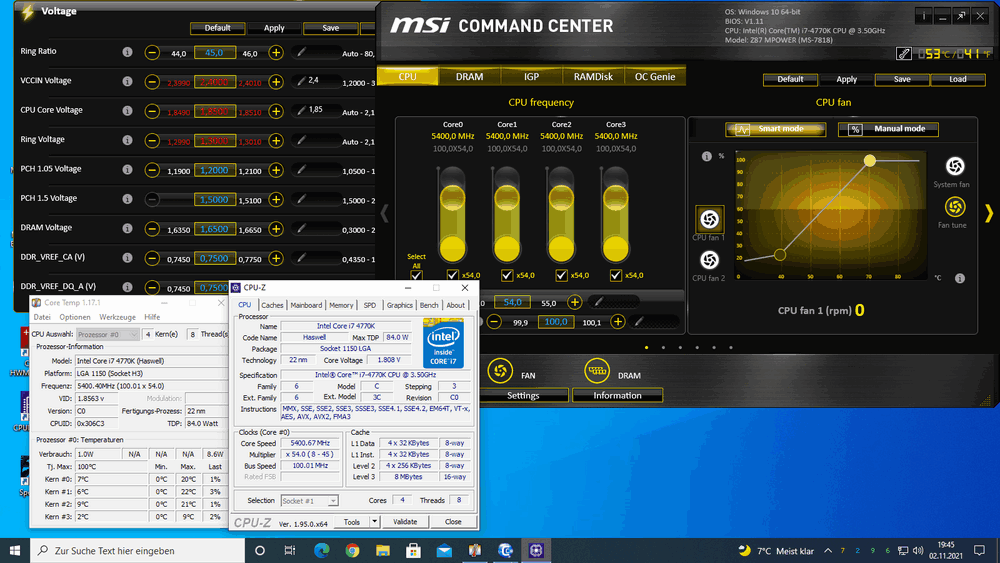
Task: Go to next page with right yellow arrow
Action: click(989, 213)
